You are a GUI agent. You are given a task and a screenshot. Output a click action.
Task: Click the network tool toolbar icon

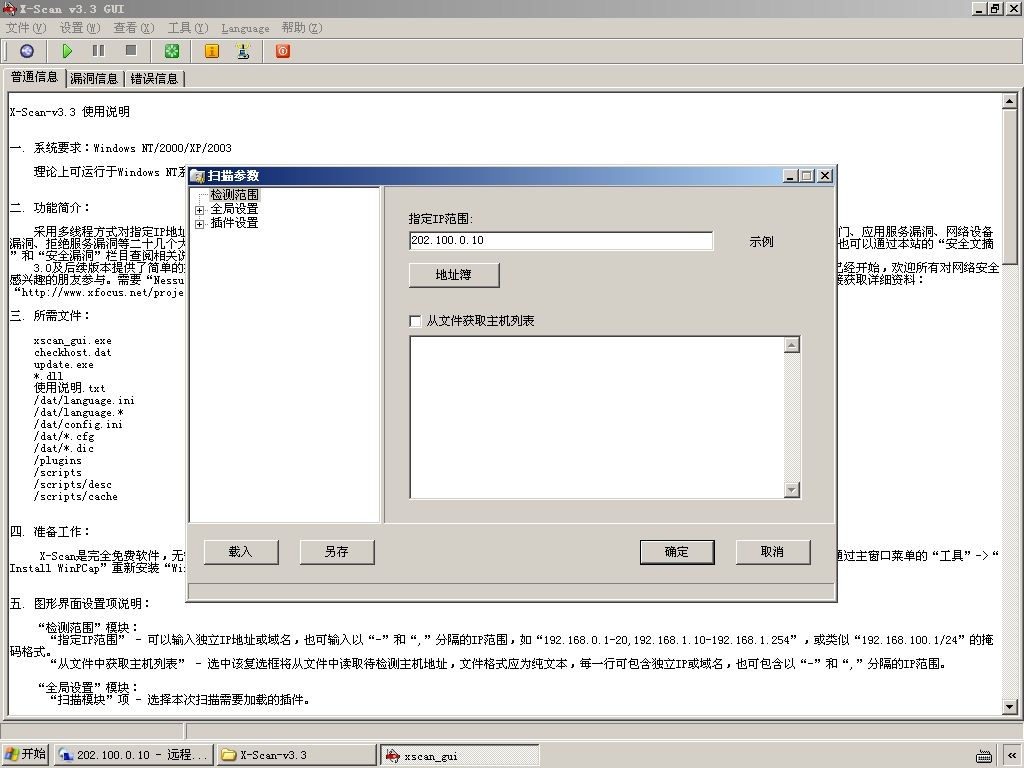pyautogui.click(x=243, y=51)
